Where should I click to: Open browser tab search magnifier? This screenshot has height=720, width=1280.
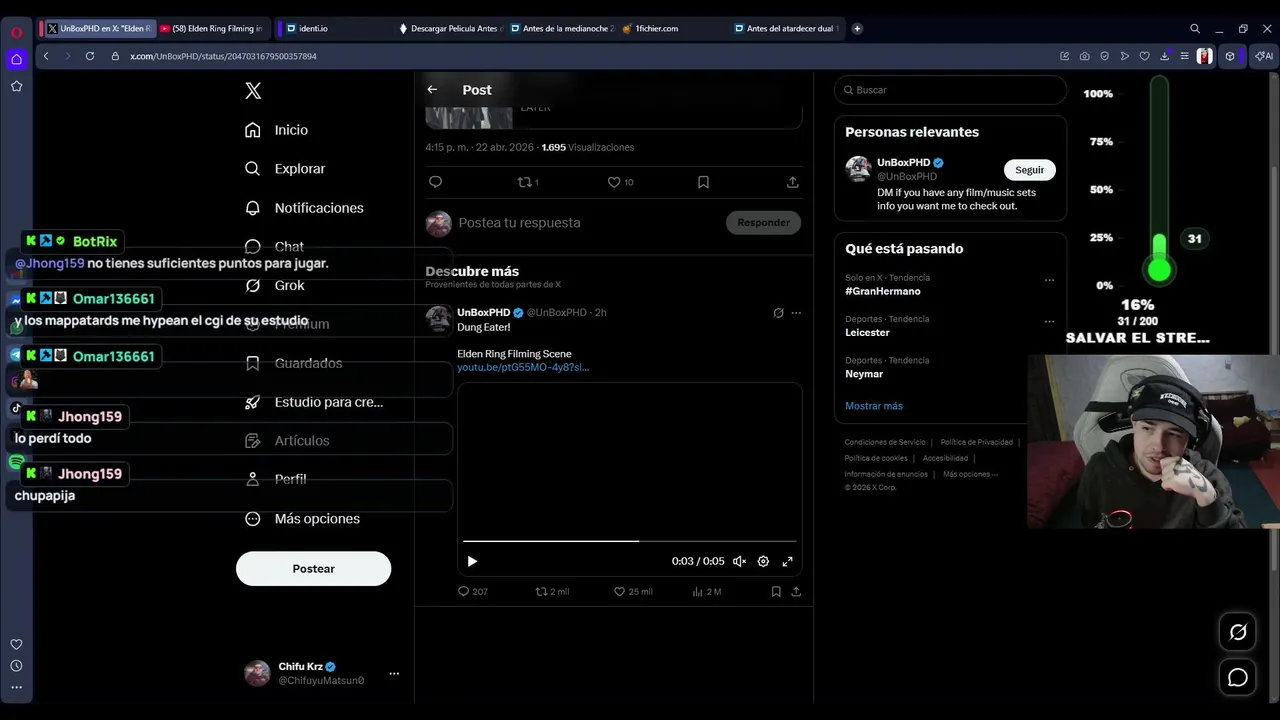[1195, 29]
